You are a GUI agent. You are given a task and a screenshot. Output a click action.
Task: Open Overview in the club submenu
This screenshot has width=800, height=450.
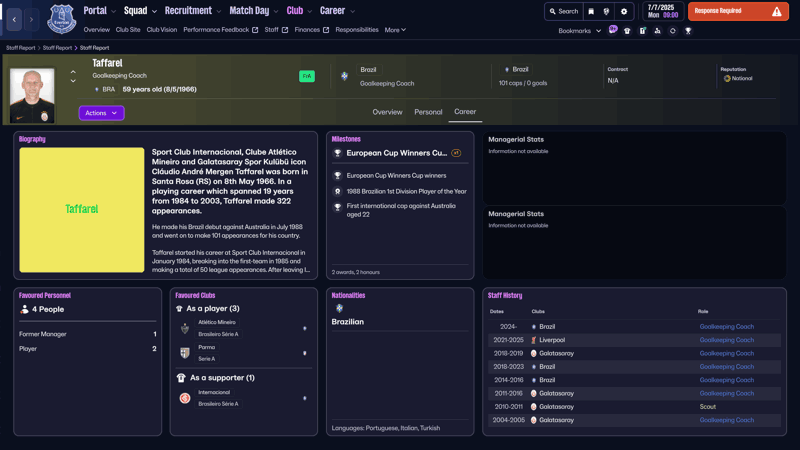tap(96, 30)
